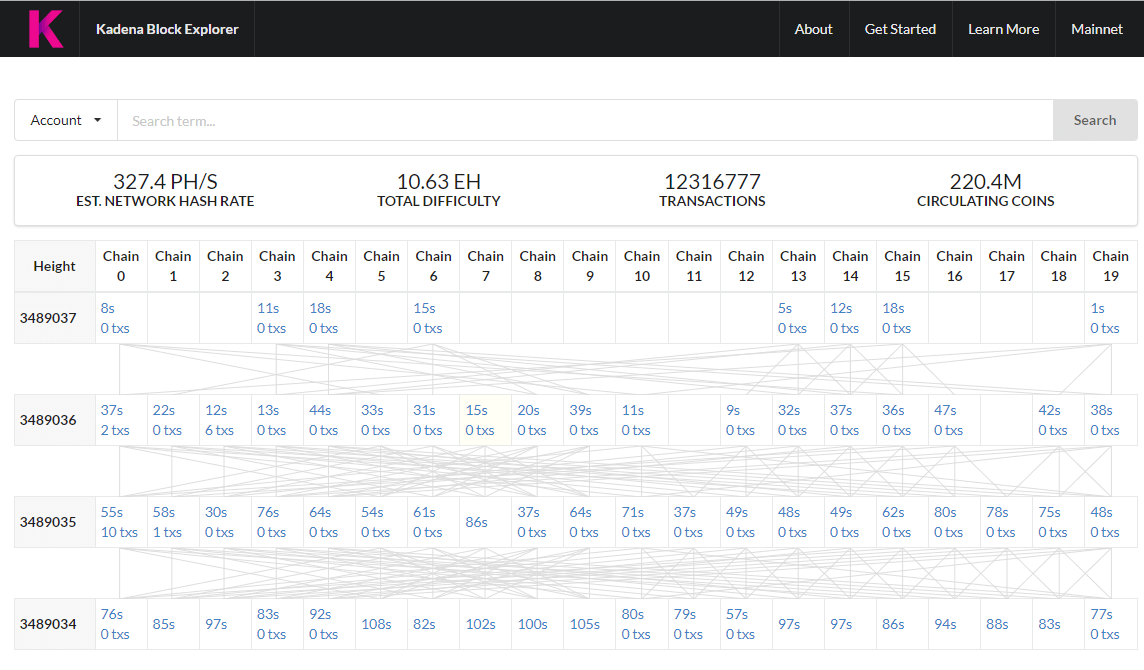Select height 3489034 row label

pos(48,624)
